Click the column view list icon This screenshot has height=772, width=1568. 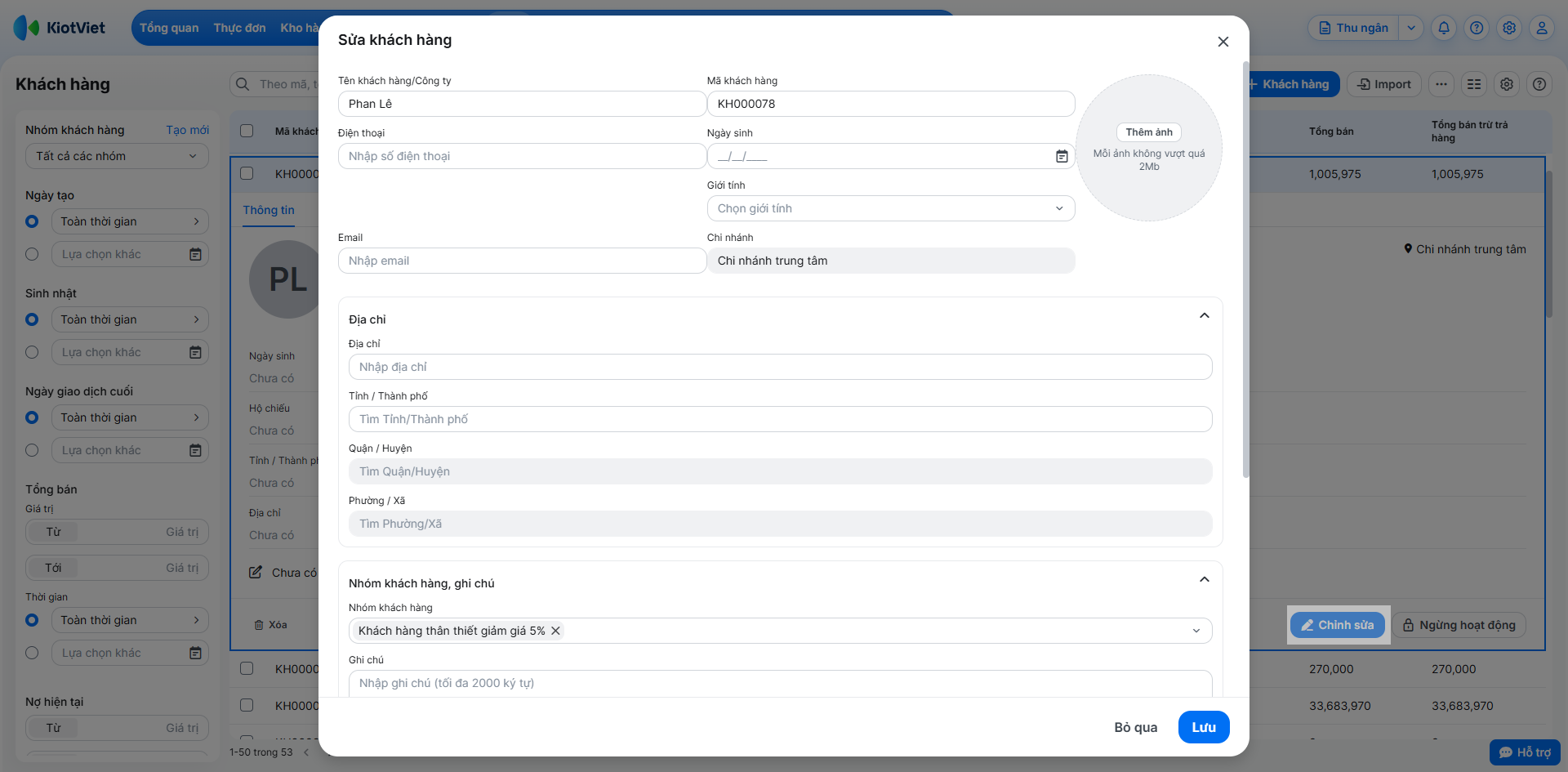point(1474,84)
